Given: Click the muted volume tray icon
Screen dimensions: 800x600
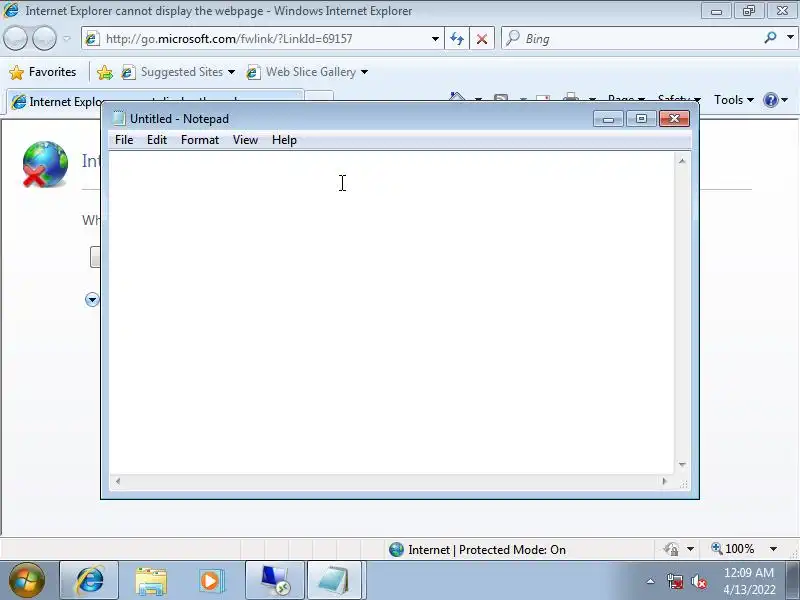Looking at the screenshot, I should pos(699,581).
